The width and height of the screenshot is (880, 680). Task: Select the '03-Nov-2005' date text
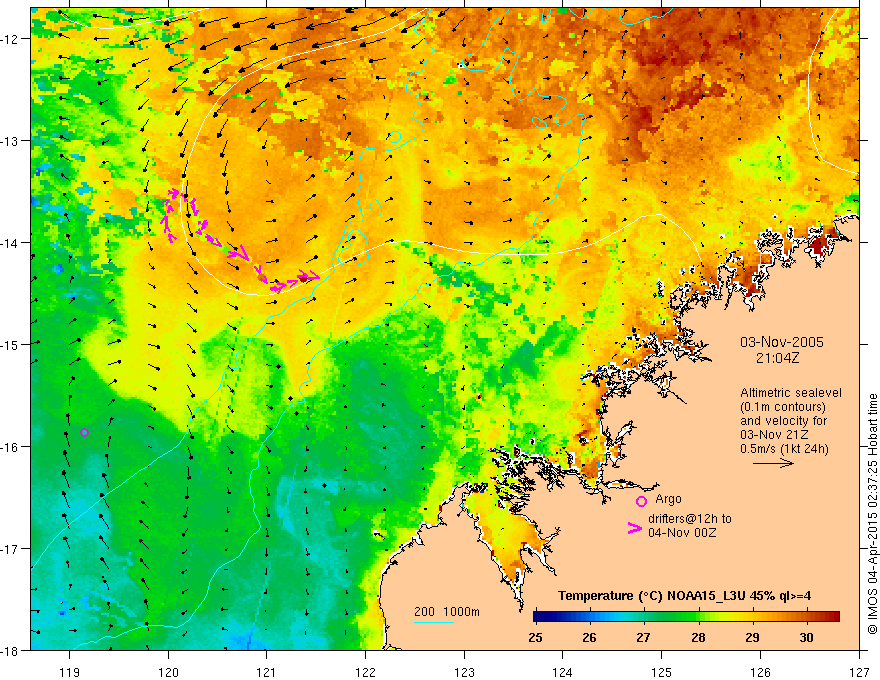(782, 342)
